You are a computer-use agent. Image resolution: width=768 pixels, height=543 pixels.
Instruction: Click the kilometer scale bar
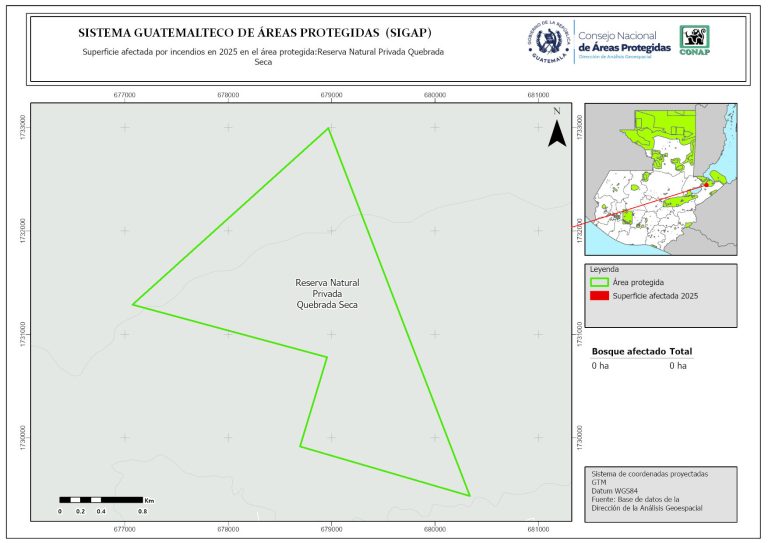coord(100,498)
